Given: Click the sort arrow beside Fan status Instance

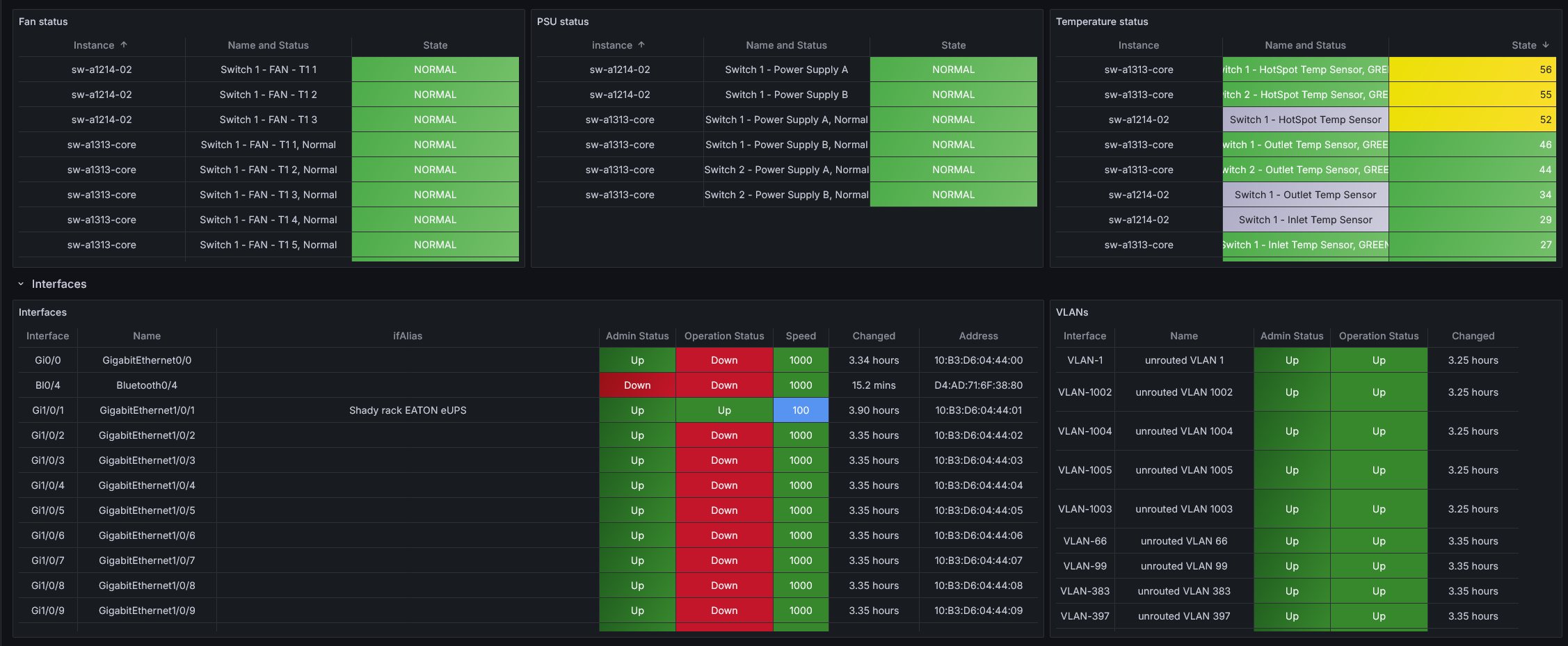Looking at the screenshot, I should (x=124, y=45).
